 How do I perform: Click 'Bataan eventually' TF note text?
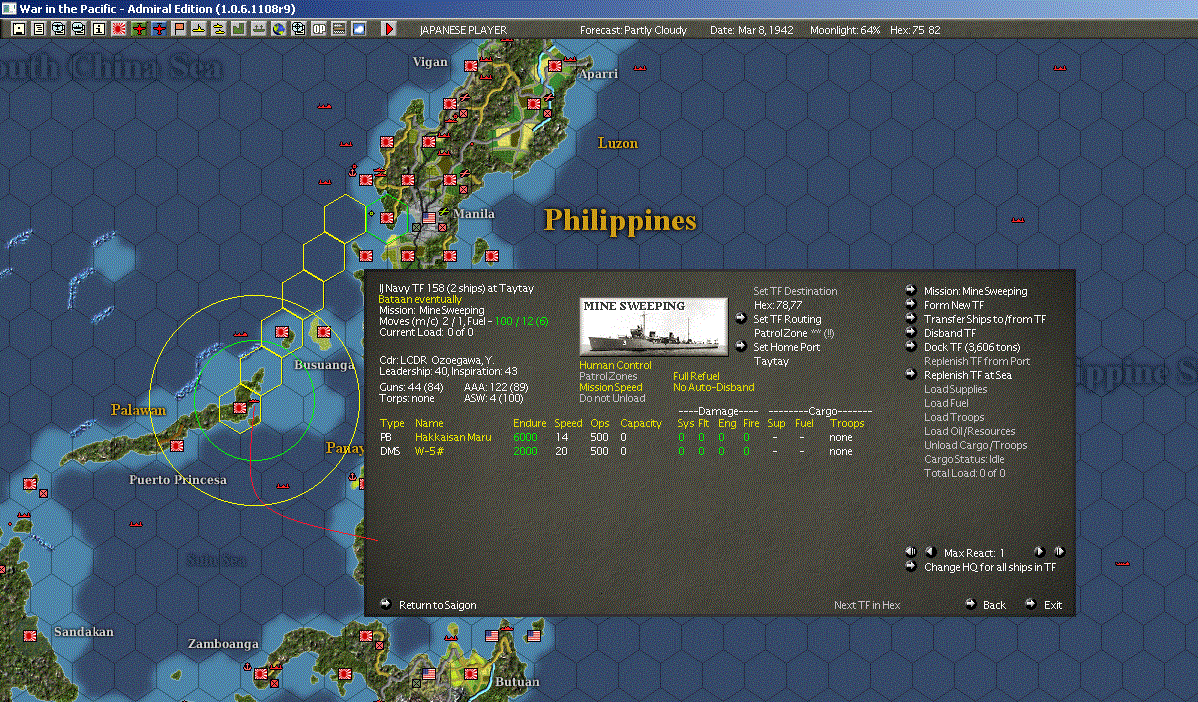[x=419, y=299]
